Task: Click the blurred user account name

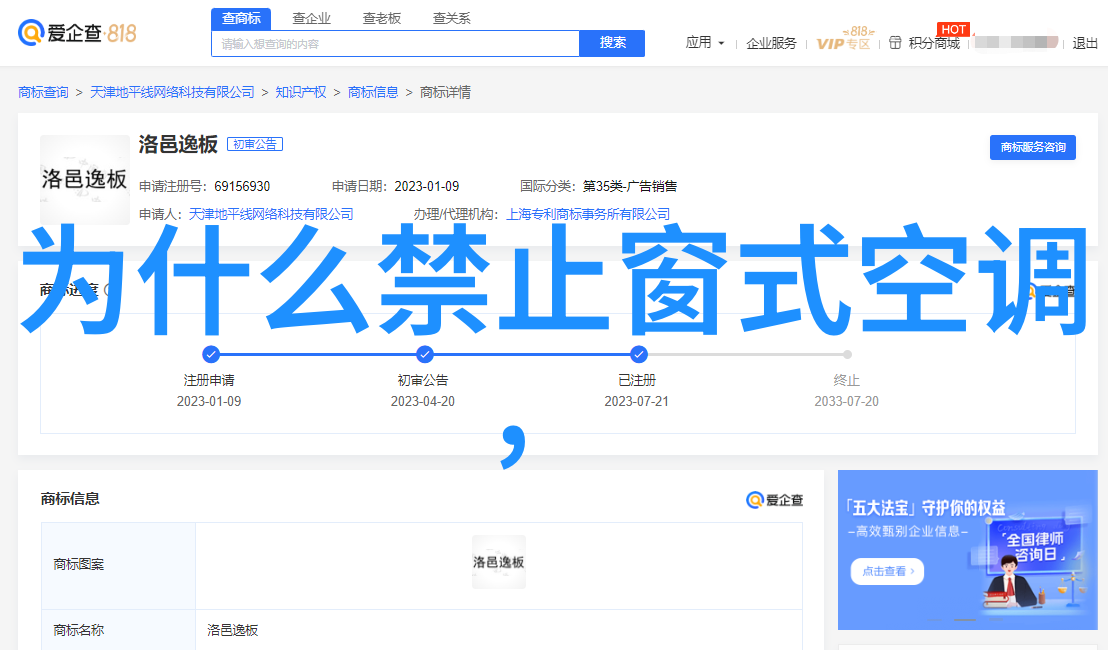Action: (1017, 42)
